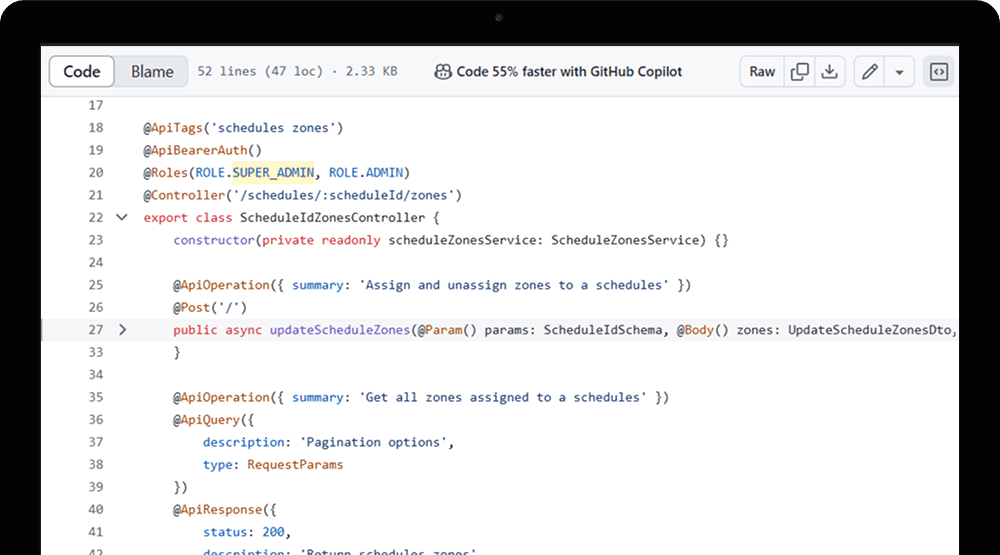Edit file with pencil icon
This screenshot has height=555, width=1000.
870,72
